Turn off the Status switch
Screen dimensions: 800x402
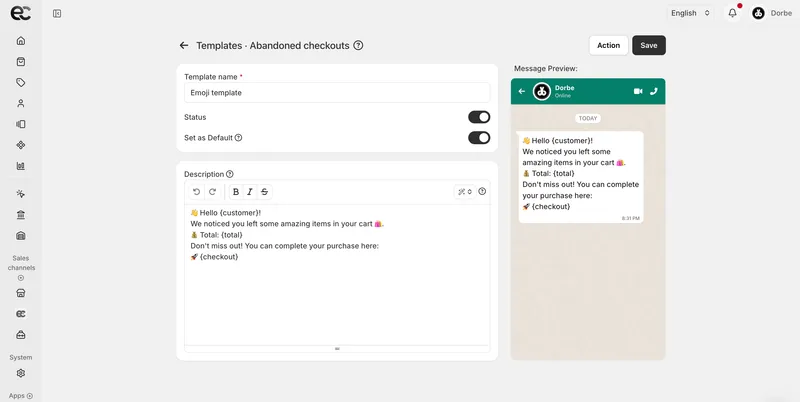tap(479, 117)
